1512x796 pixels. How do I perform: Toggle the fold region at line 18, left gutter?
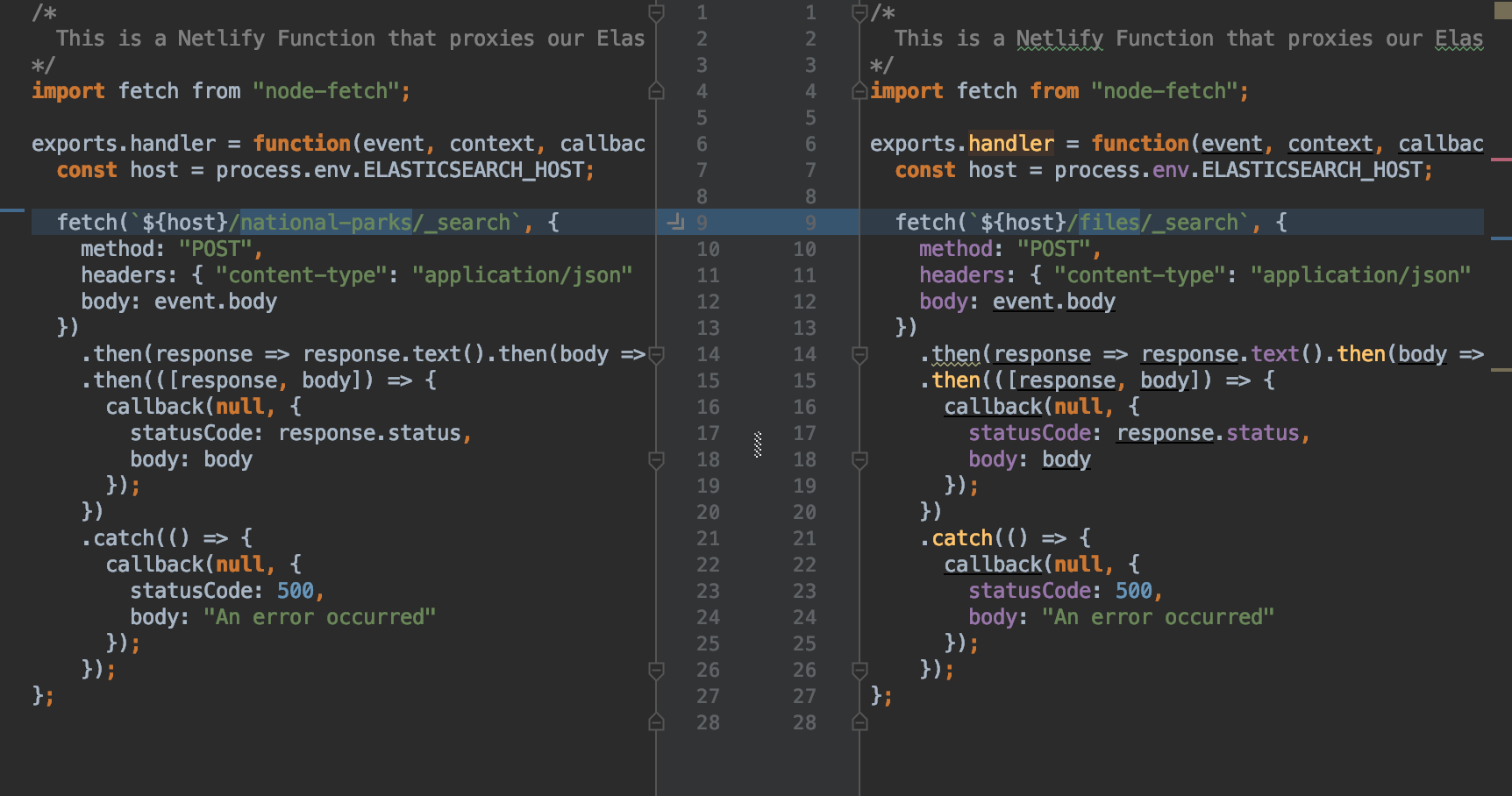[x=654, y=459]
